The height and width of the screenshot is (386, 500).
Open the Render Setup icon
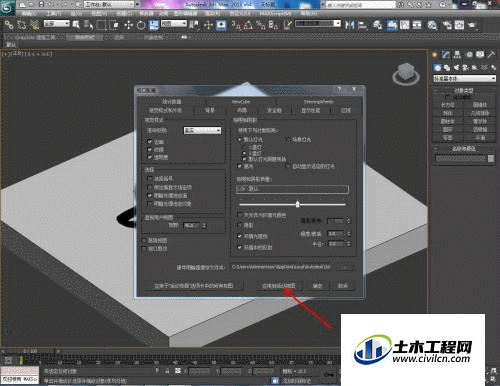click(x=447, y=25)
